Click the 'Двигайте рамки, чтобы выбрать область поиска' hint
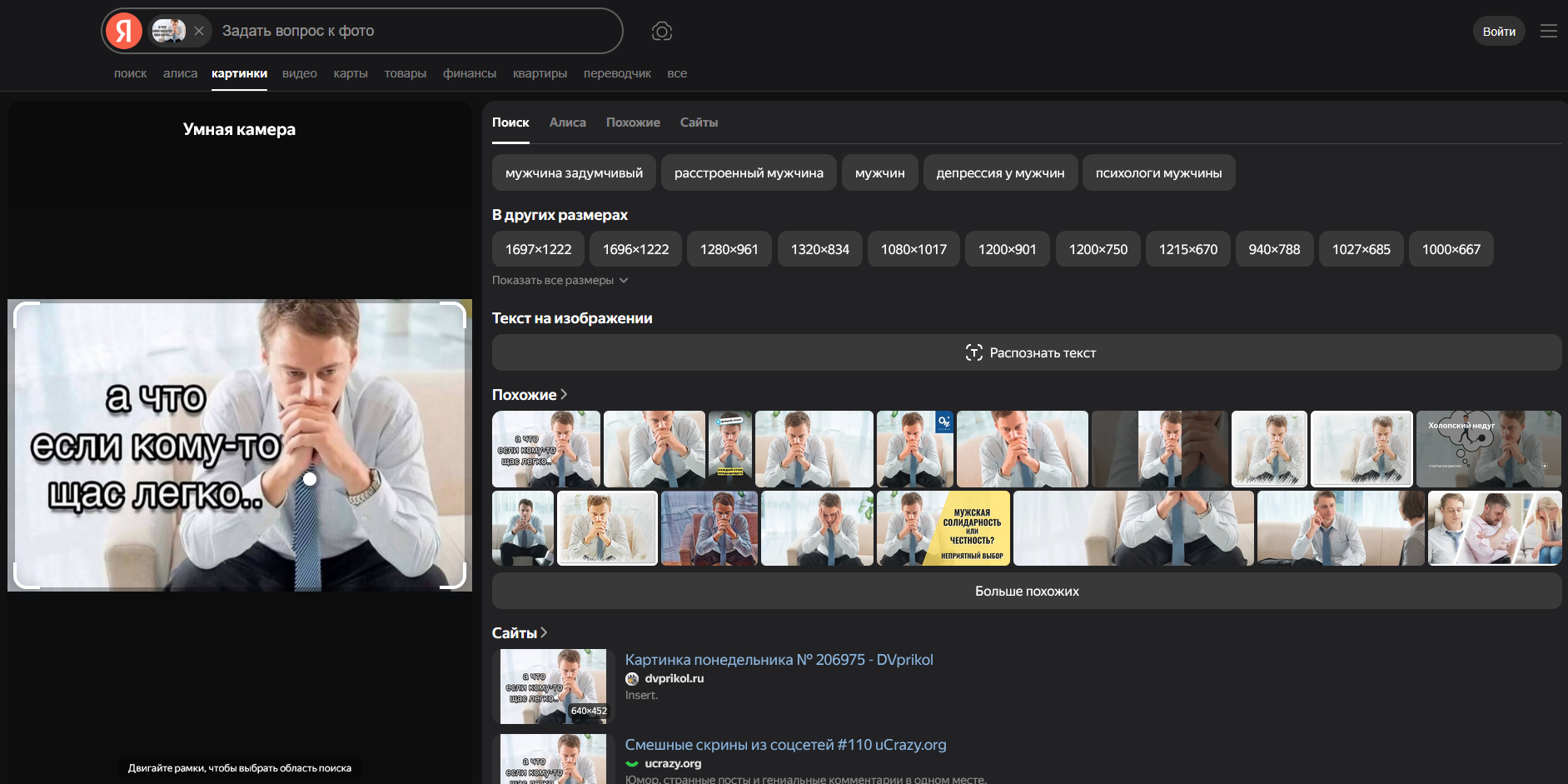This screenshot has width=1568, height=784. [240, 768]
